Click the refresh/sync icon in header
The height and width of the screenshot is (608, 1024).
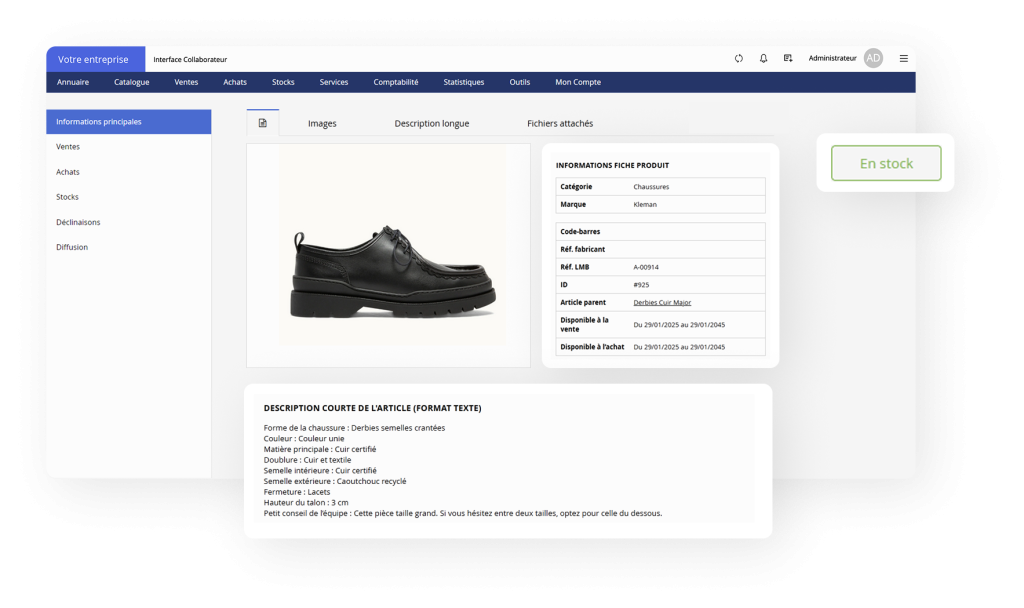pyautogui.click(x=739, y=59)
